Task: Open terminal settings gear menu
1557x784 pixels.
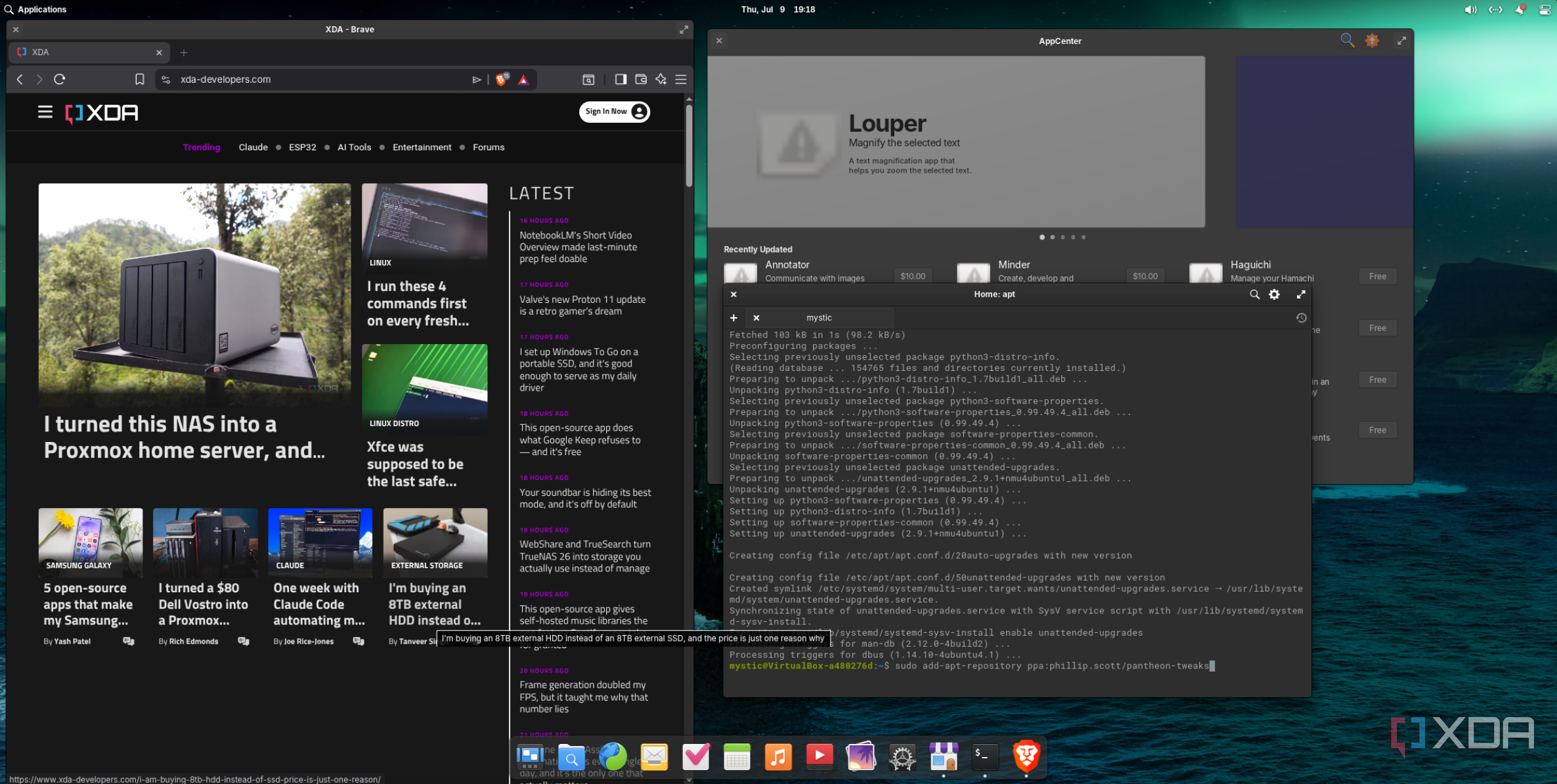Action: tap(1274, 294)
